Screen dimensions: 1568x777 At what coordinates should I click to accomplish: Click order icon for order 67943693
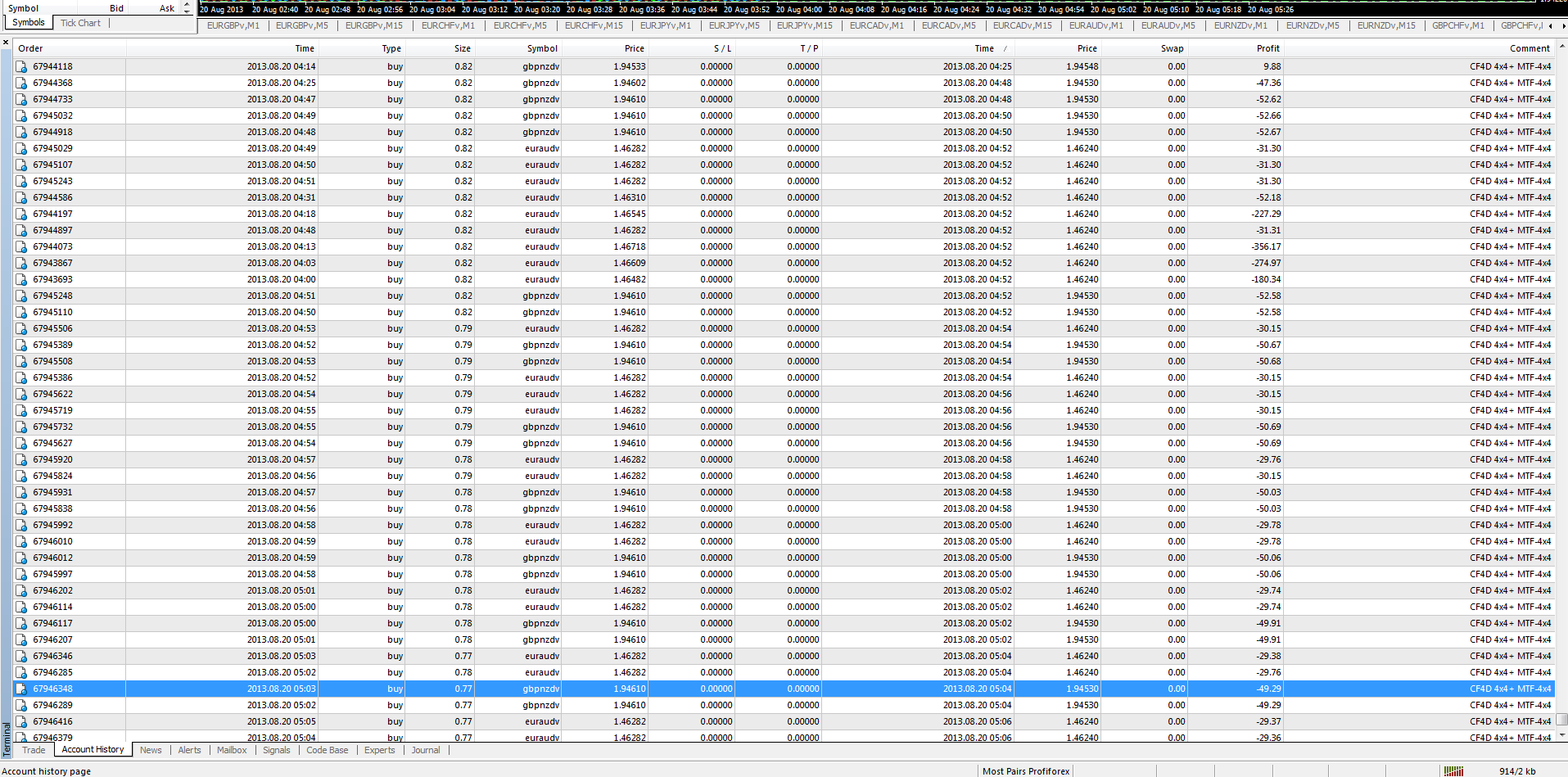click(21, 279)
